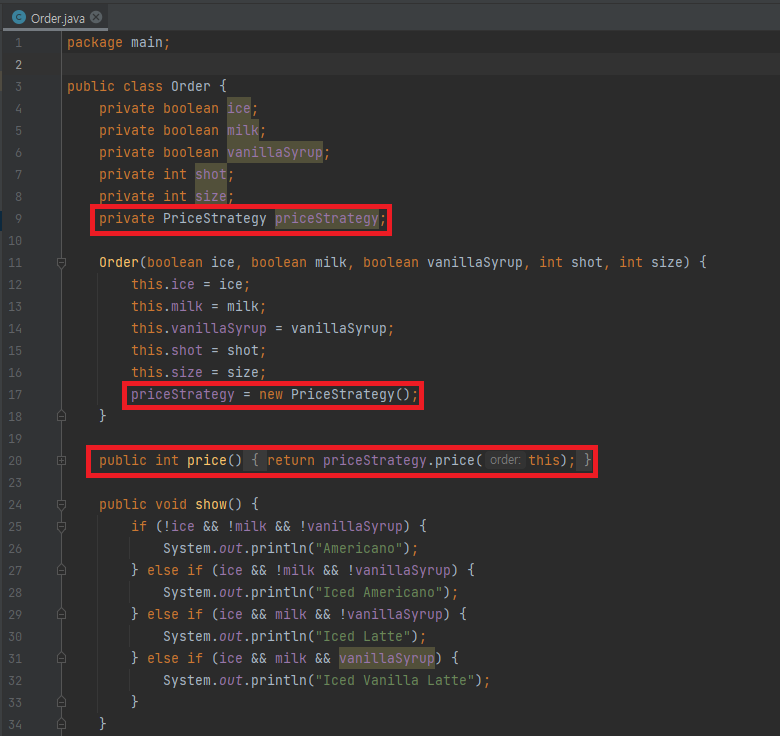Click the 'PriceStrategy' type on line 9
Screen dimensions: 780x736
point(214,218)
